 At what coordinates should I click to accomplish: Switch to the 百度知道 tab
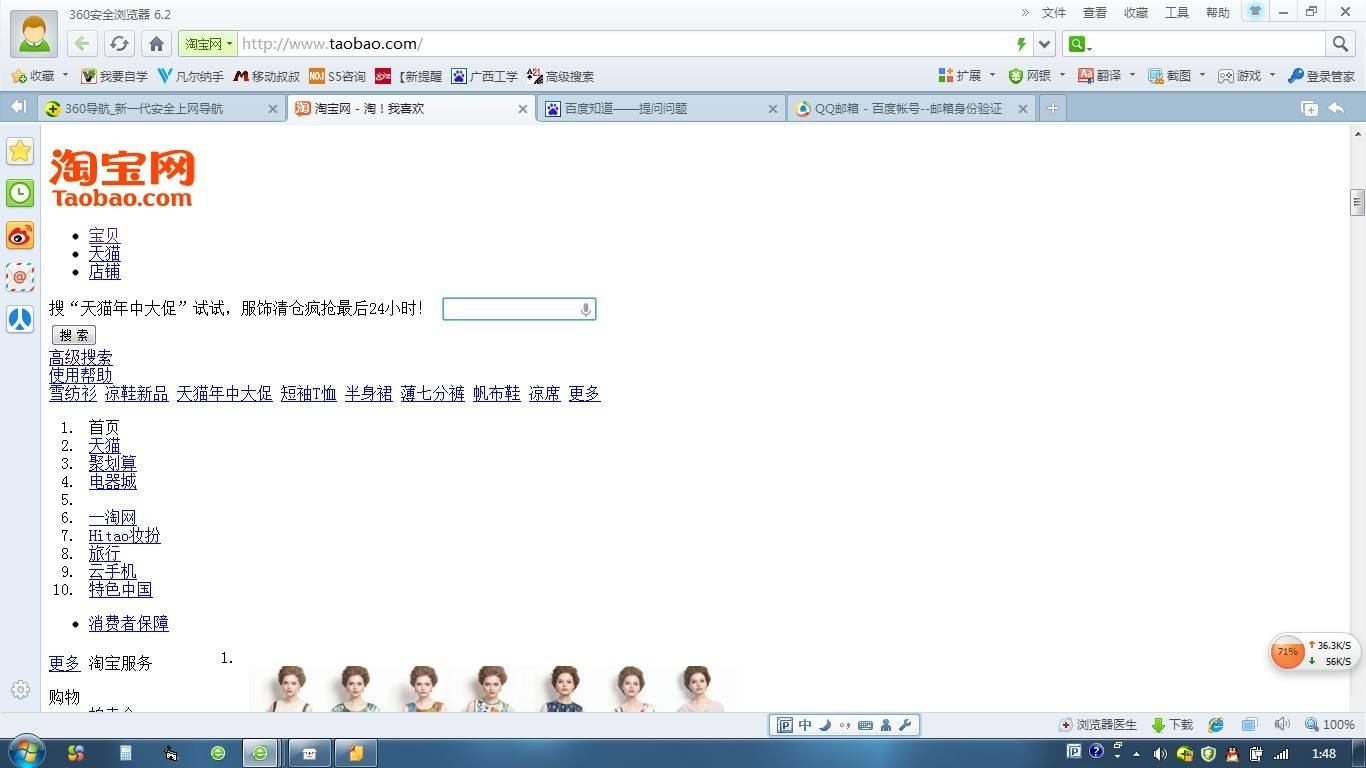coord(660,109)
